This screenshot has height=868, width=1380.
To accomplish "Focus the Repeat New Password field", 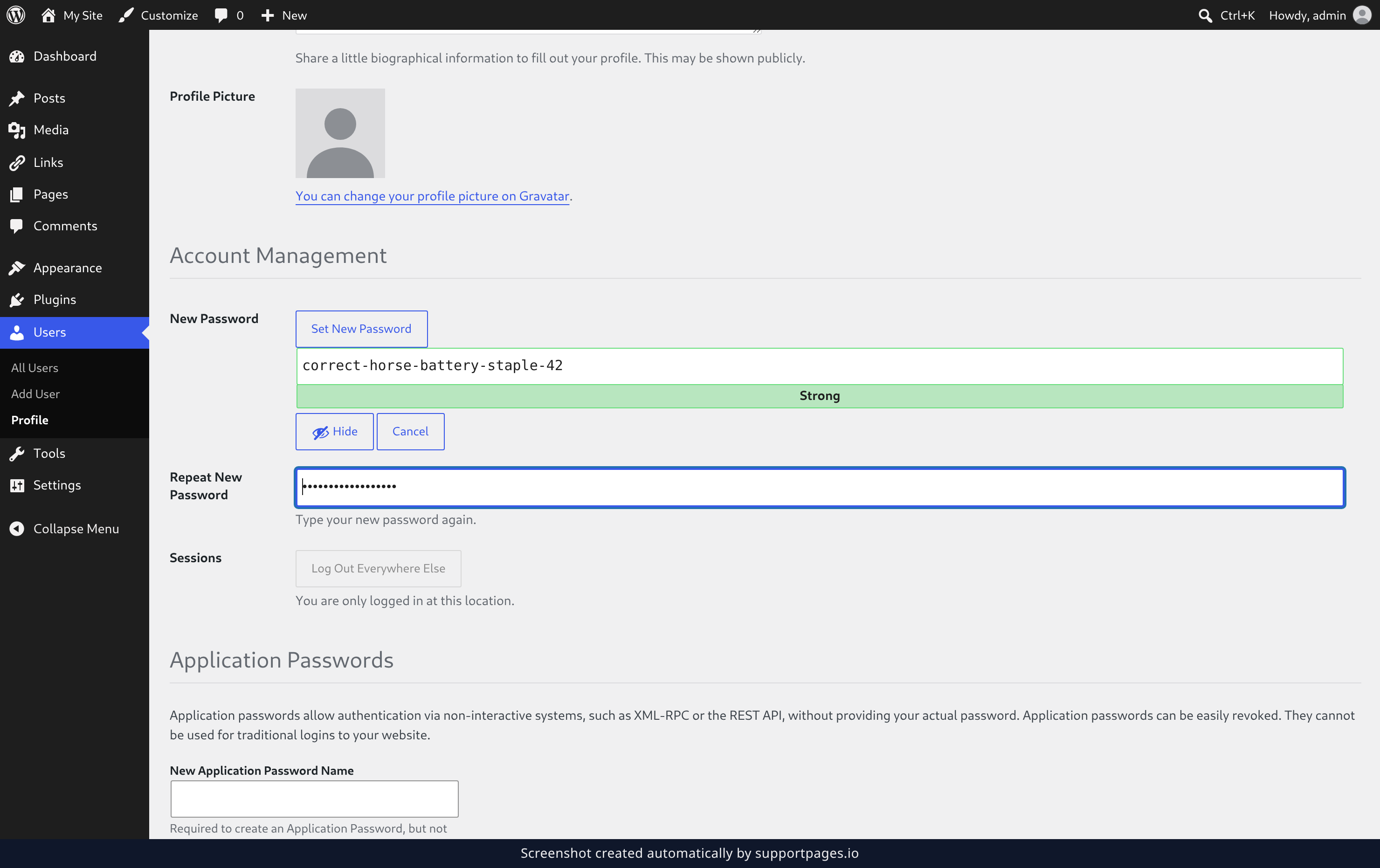I will 820,487.
